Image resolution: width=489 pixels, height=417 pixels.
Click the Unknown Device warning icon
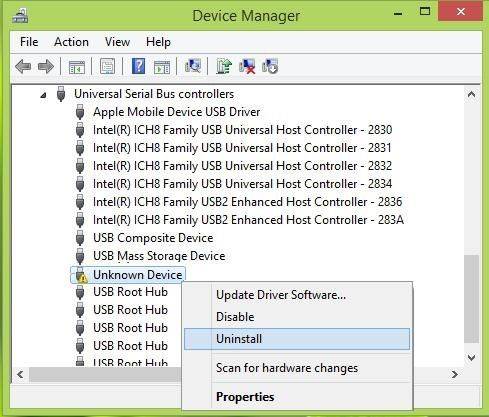[x=80, y=275]
